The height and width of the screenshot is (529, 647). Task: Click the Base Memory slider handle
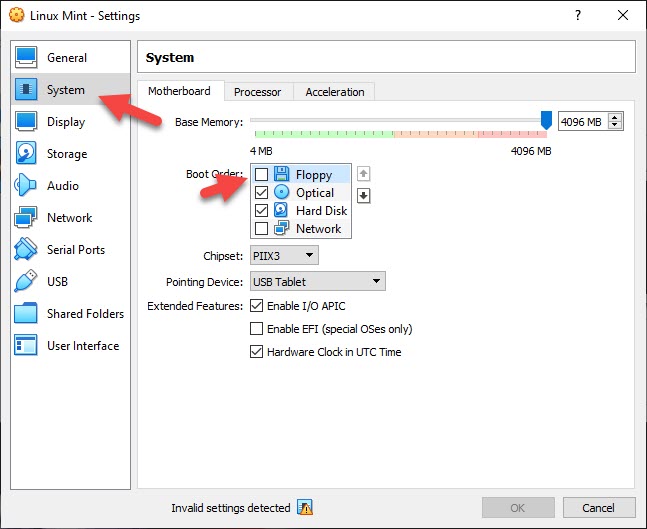tap(546, 120)
